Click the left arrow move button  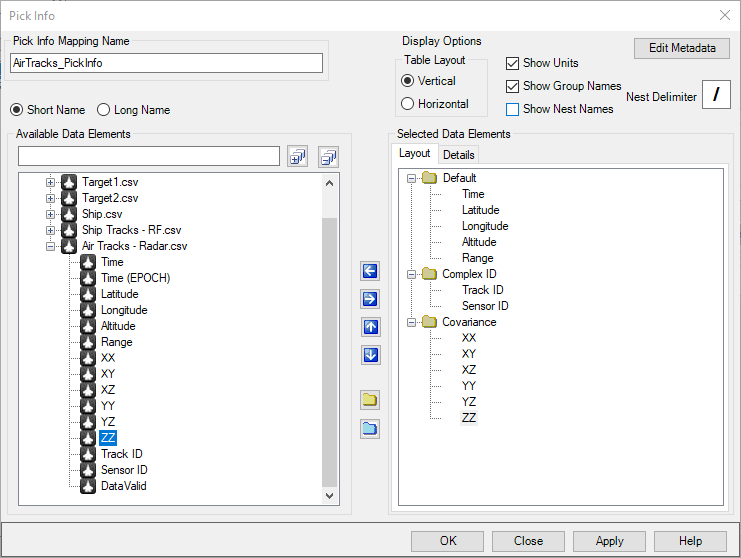tap(370, 271)
